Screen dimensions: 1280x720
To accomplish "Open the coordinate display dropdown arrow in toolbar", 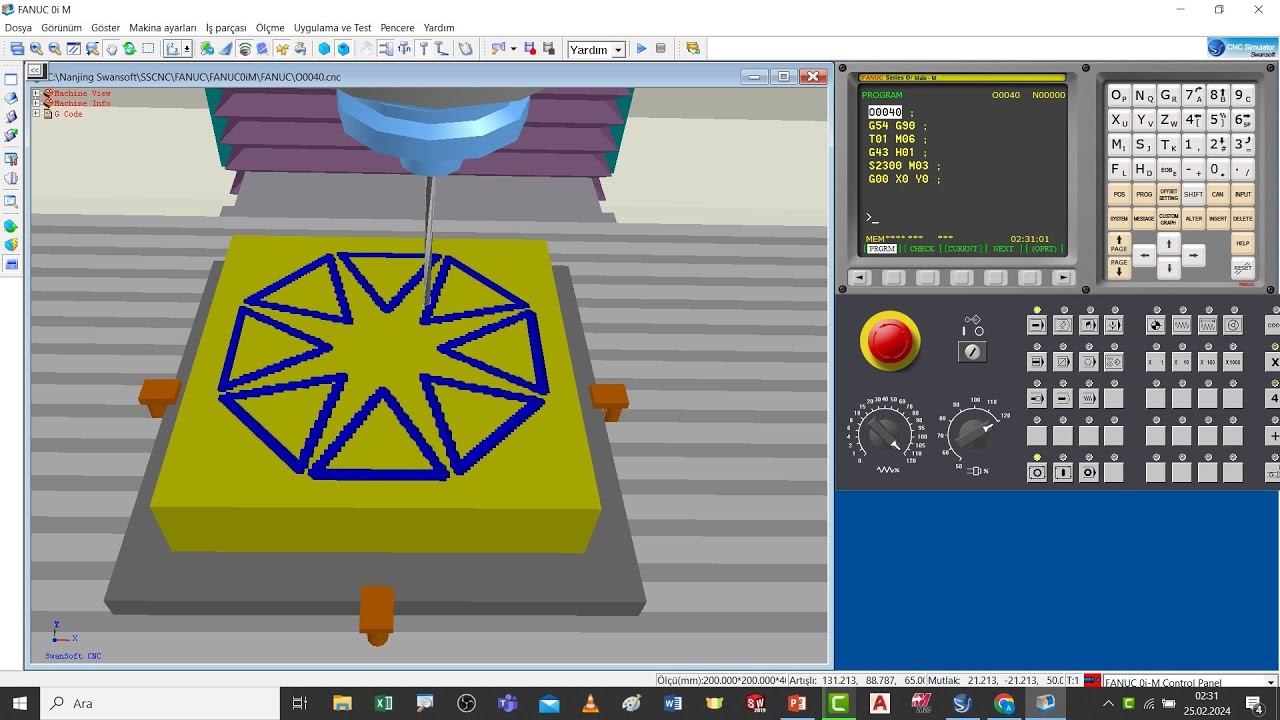I will click(x=186, y=49).
